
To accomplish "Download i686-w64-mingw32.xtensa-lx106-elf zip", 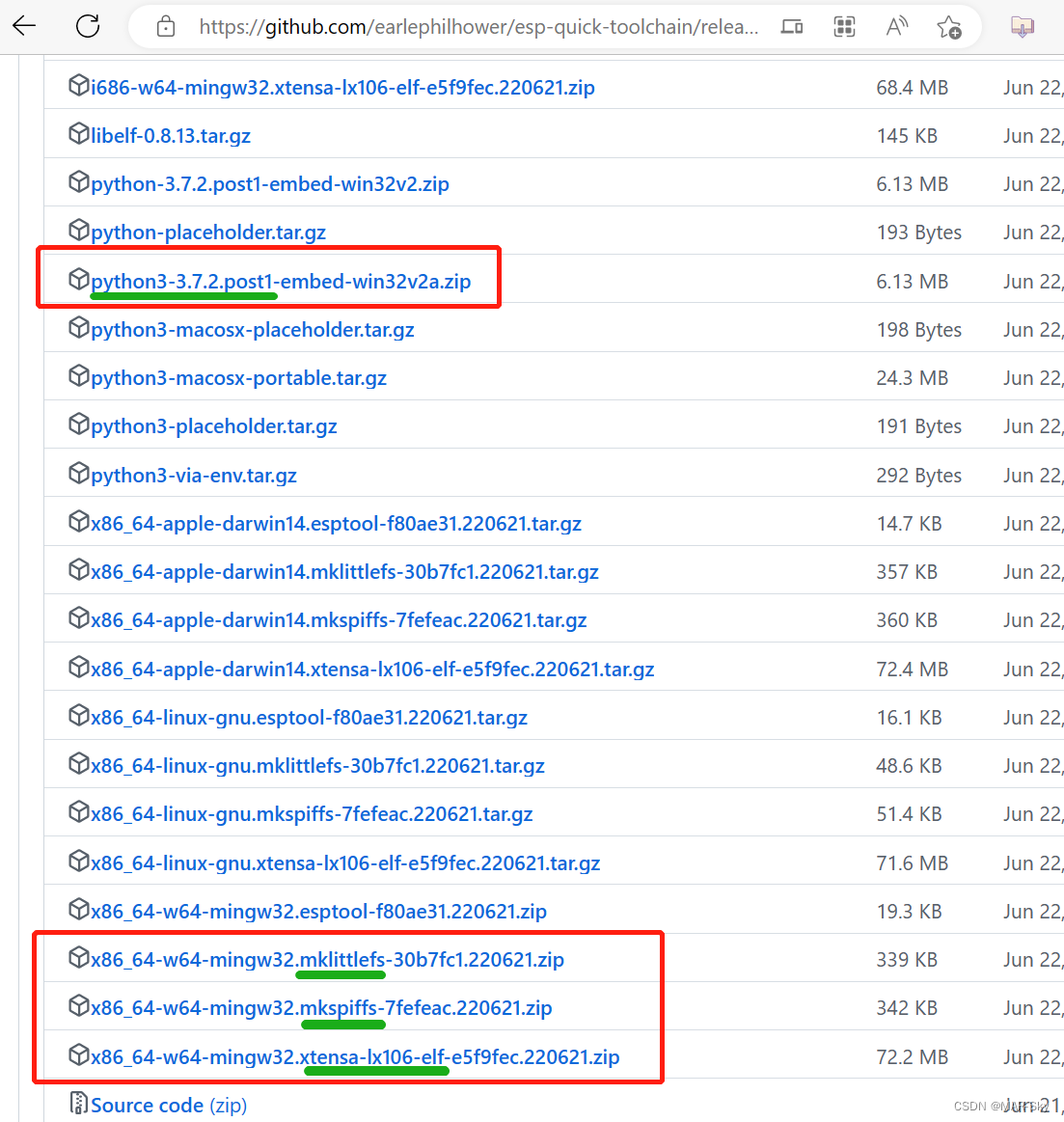I will coord(342,87).
